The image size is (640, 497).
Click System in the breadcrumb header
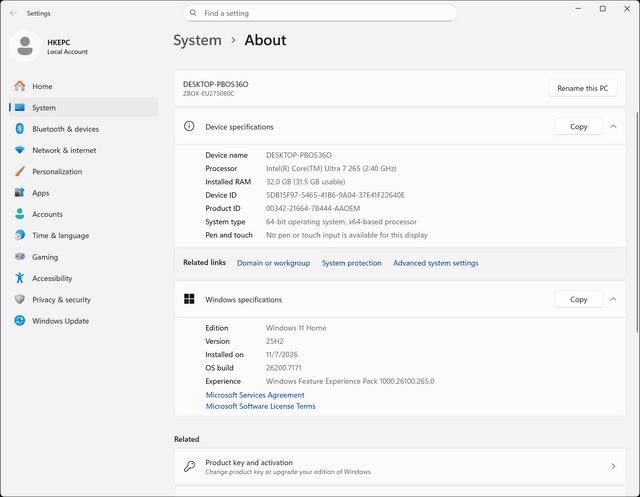(x=198, y=40)
